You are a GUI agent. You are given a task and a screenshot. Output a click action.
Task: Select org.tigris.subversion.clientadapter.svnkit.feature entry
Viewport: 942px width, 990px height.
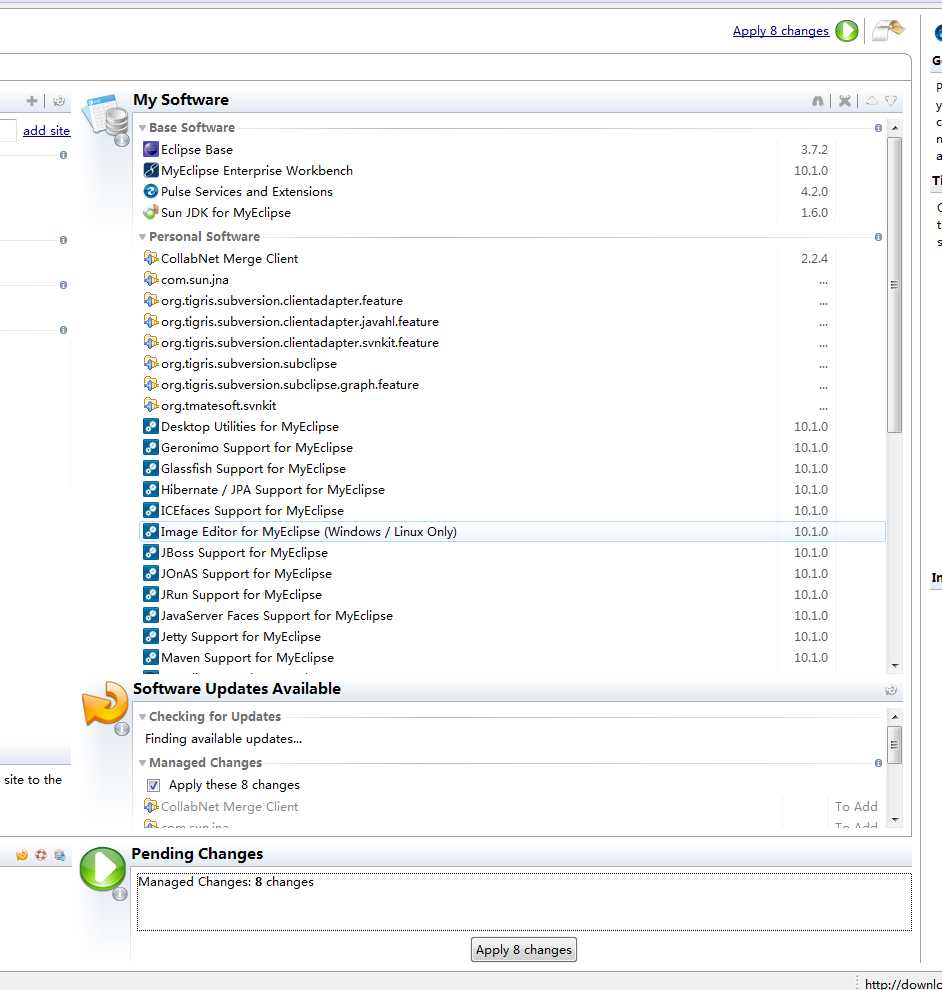299,342
